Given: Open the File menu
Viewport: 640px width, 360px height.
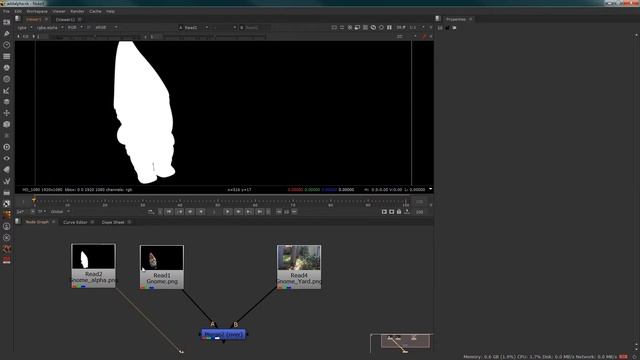Looking at the screenshot, I should coord(7,11).
